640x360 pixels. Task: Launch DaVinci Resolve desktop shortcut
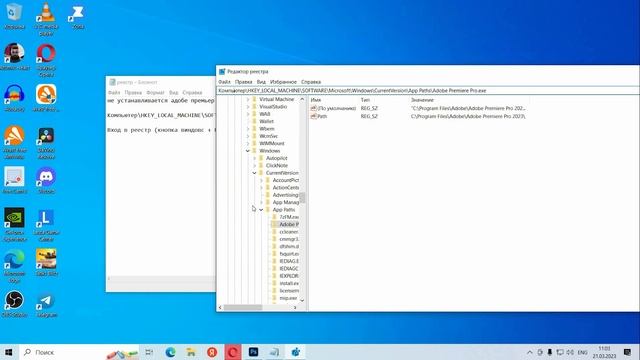click(46, 141)
